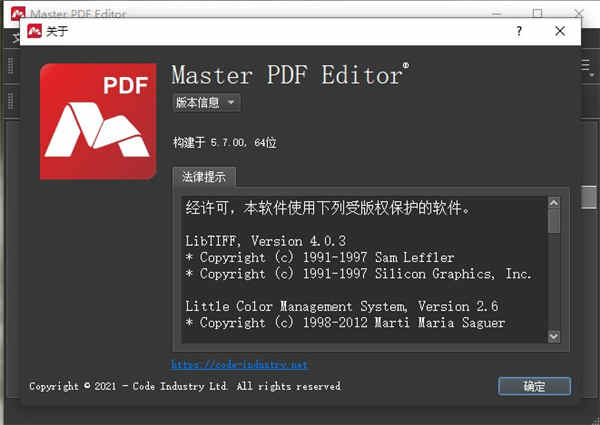600x425 pixels.
Task: Click the Master PDF Editor logo image
Action: click(x=98, y=122)
